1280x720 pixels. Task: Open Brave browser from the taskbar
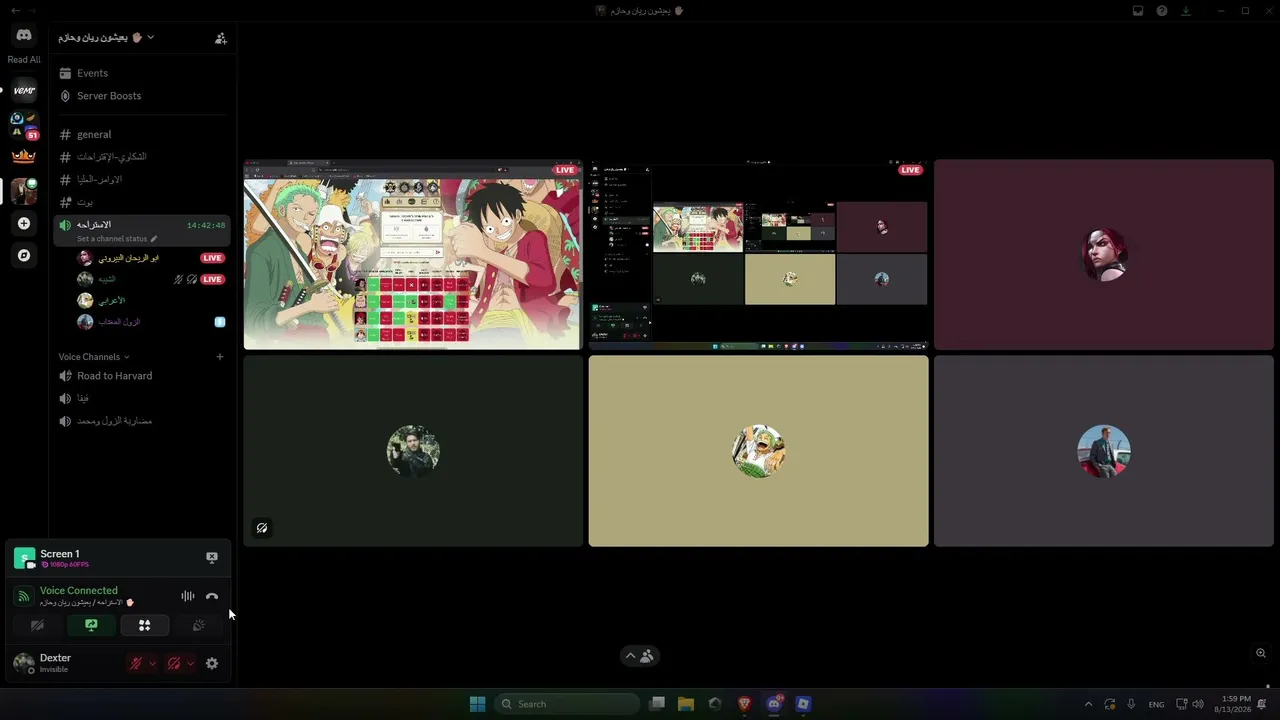coord(745,704)
